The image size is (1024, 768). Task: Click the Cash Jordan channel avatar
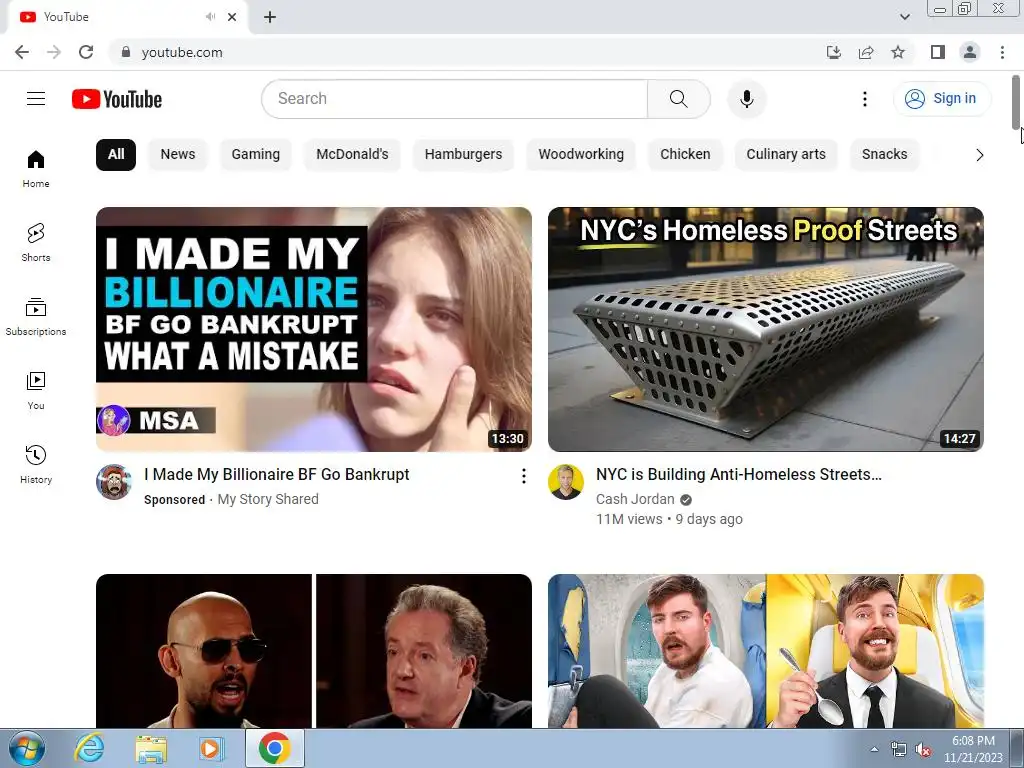tap(566, 482)
